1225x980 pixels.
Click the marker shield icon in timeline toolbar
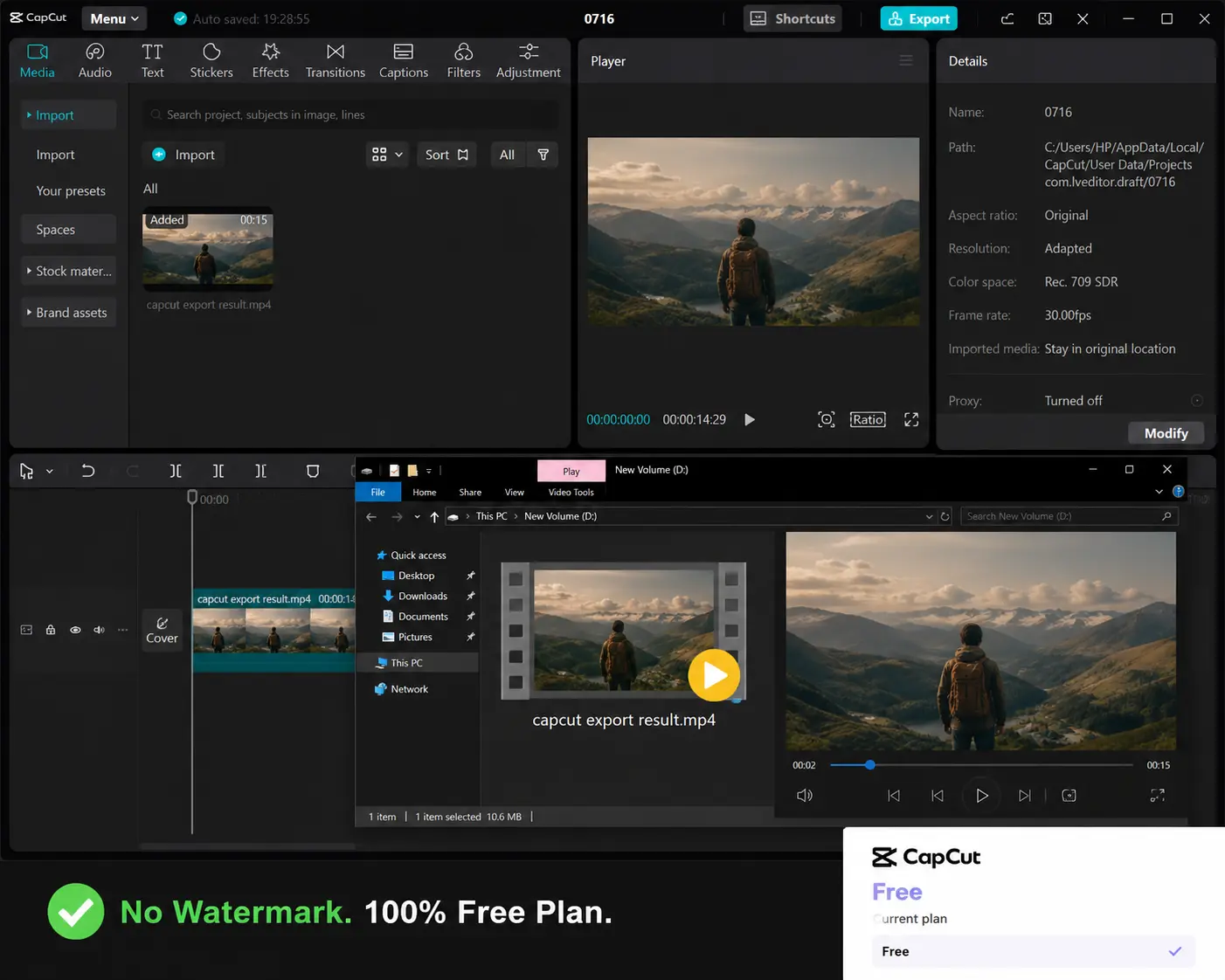pos(313,471)
